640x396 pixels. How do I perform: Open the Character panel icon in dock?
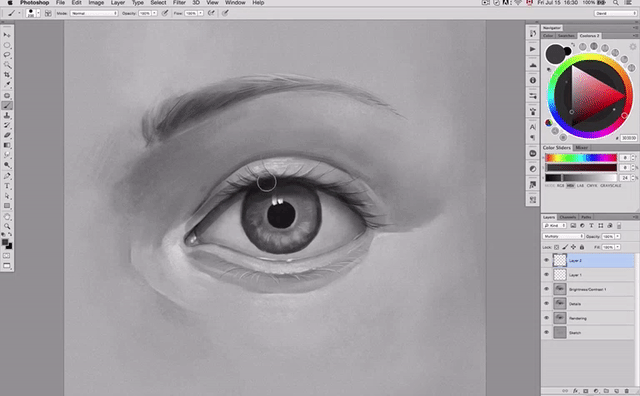click(x=533, y=127)
